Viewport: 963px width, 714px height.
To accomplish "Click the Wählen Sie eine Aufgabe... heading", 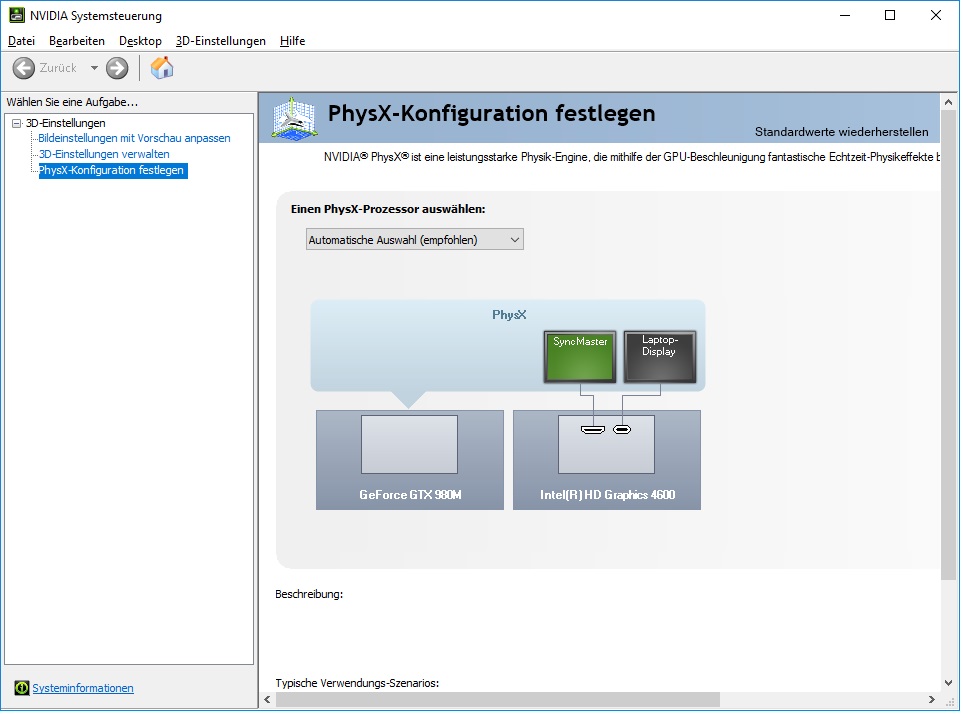I will [72, 102].
